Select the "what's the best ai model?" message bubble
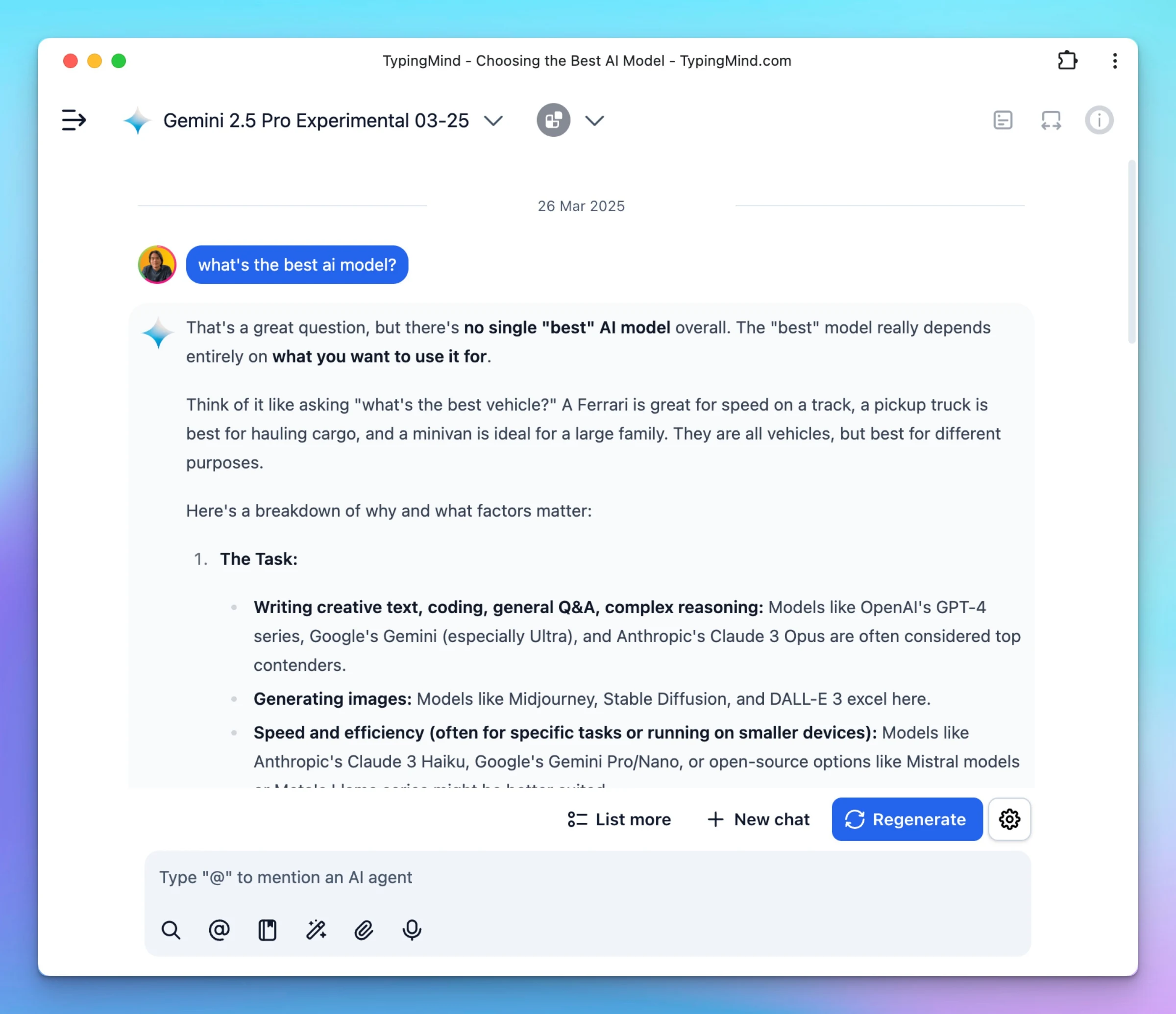 coord(297,265)
